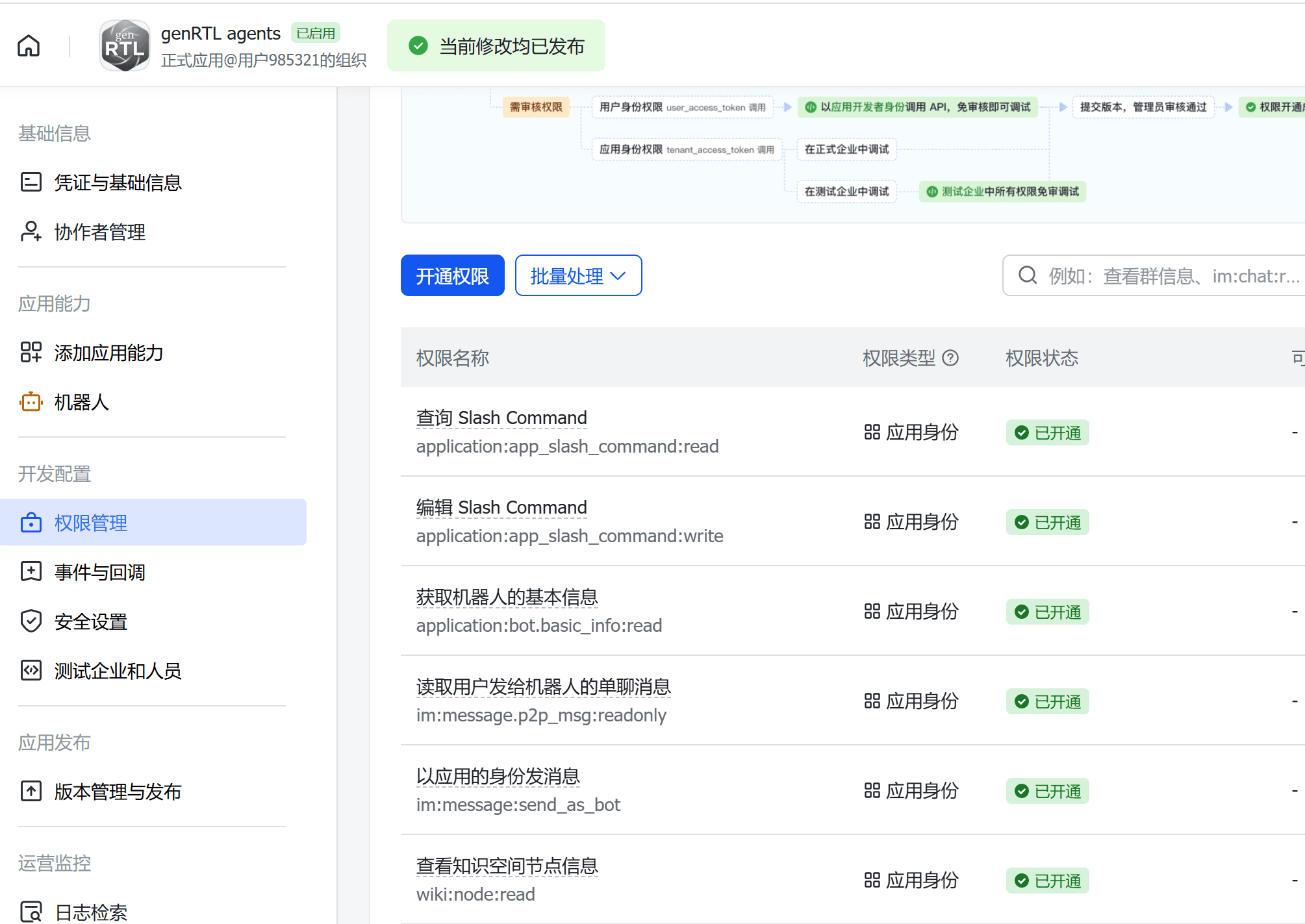
Task: Open 事件与回调 menu item
Action: (153, 571)
